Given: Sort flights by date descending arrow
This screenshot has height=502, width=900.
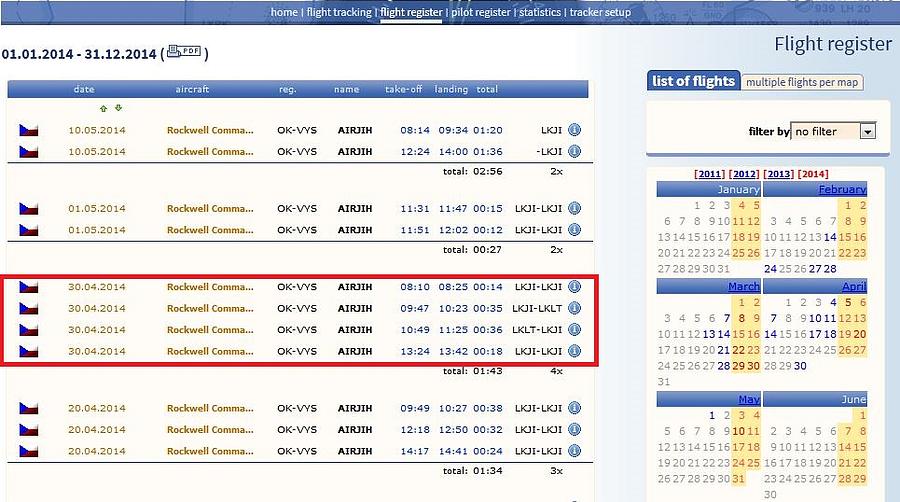Looking at the screenshot, I should [x=118, y=108].
